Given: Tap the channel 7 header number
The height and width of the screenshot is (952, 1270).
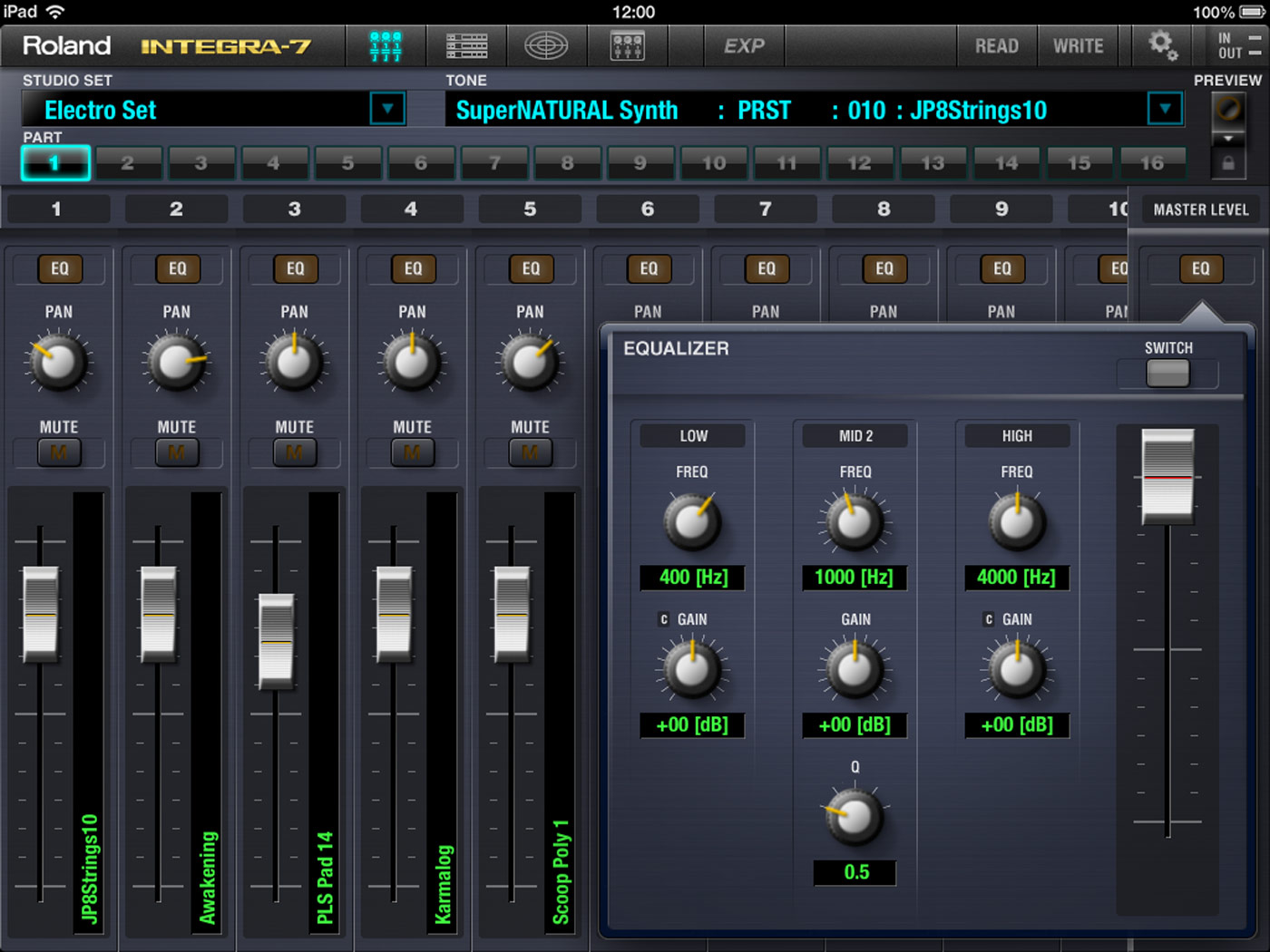Looking at the screenshot, I should 766,209.
